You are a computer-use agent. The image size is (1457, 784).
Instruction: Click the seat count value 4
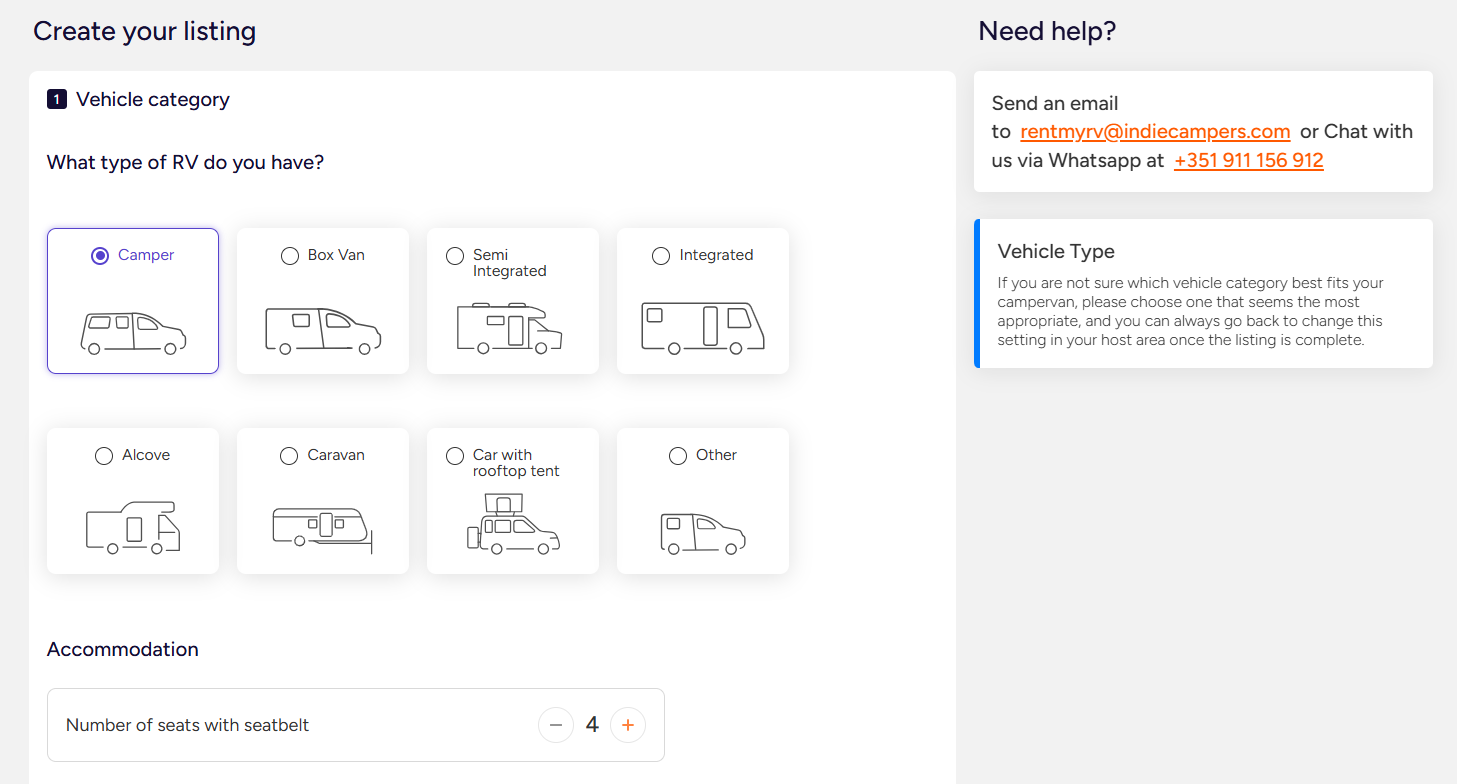pos(592,725)
